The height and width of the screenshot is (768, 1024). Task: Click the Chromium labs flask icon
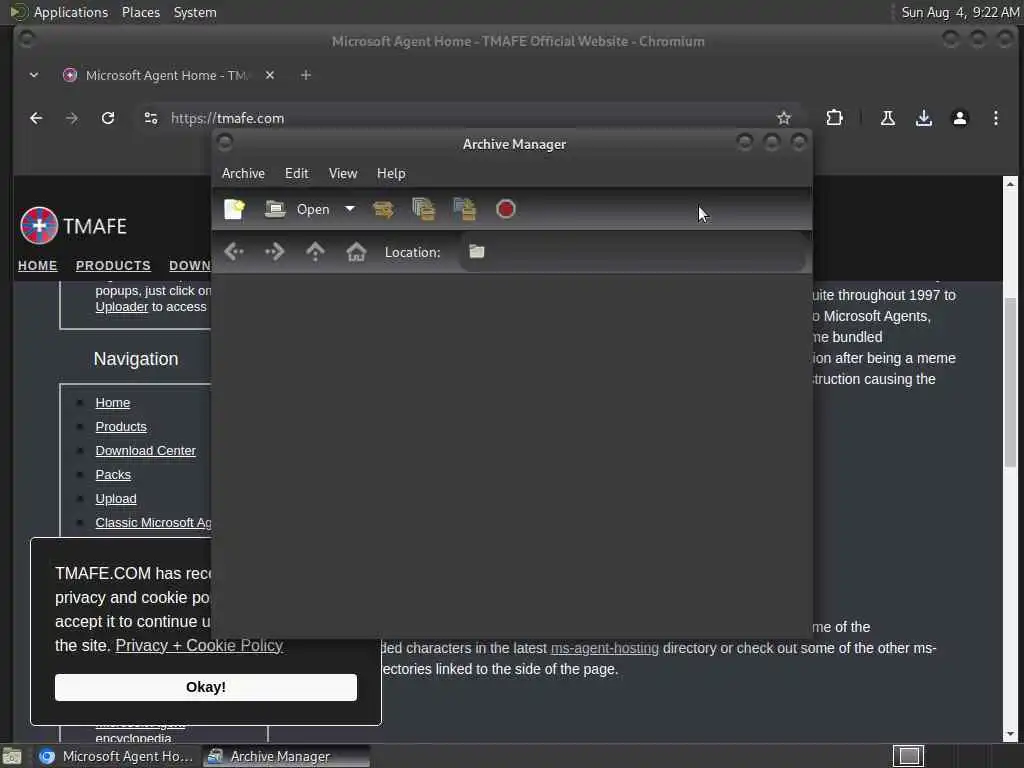point(888,118)
